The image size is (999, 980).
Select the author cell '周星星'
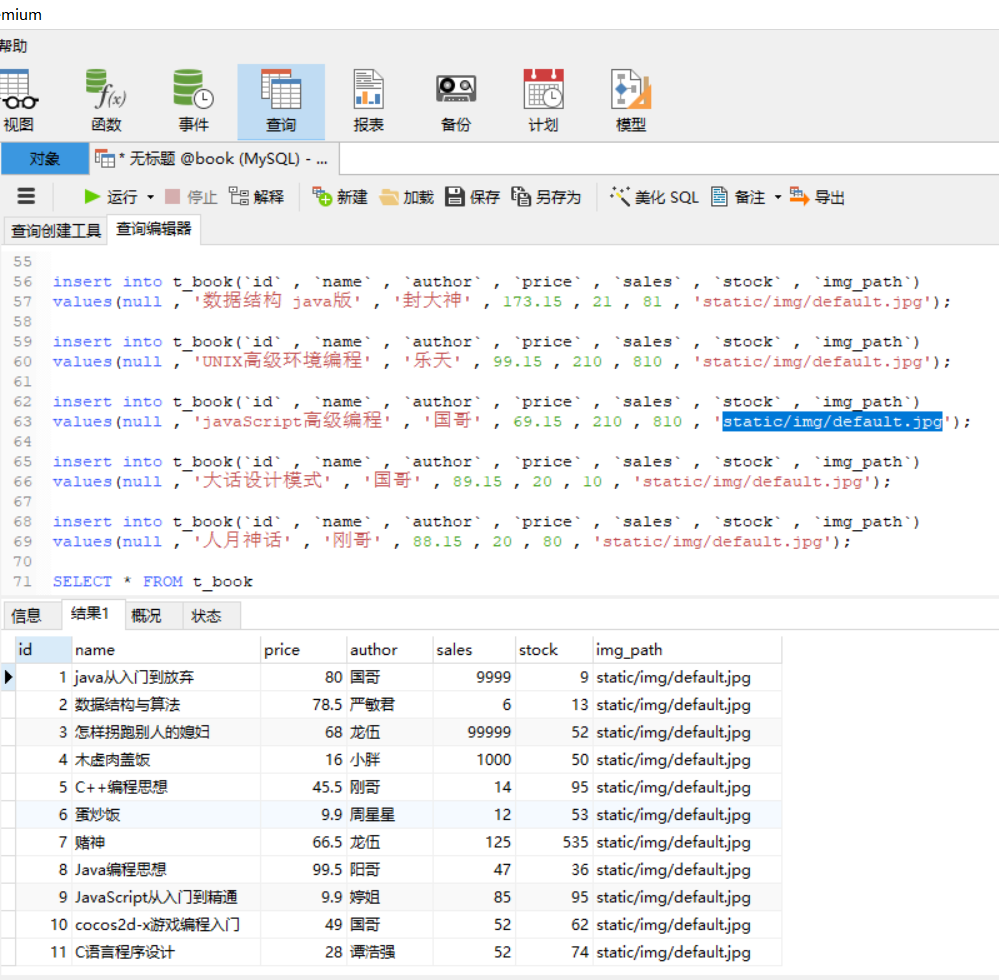389,815
